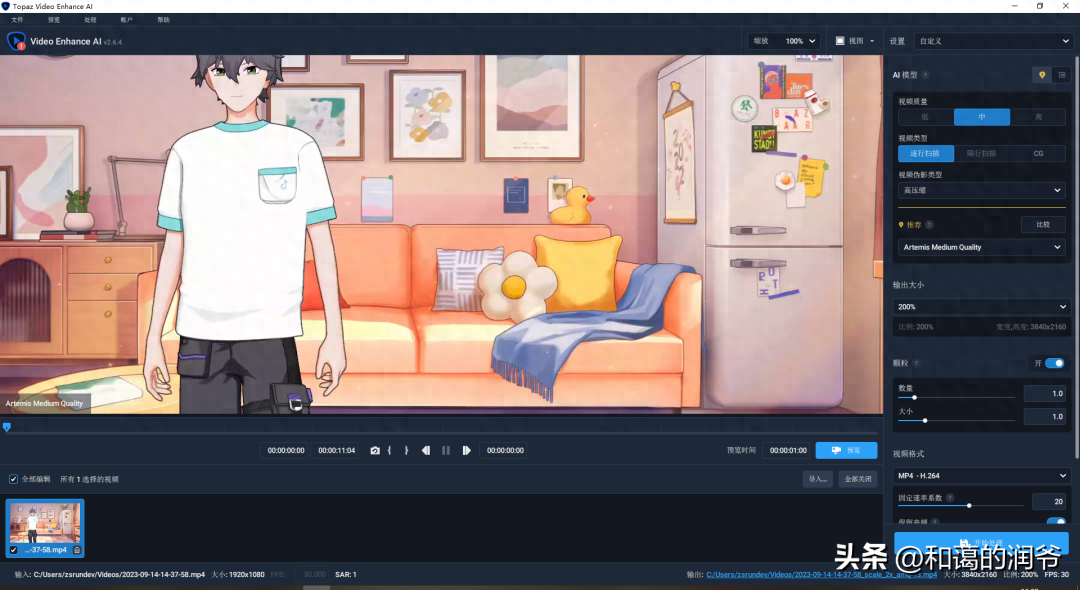Click the camera snapshot icon
Image resolution: width=1080 pixels, height=590 pixels.
(x=375, y=451)
